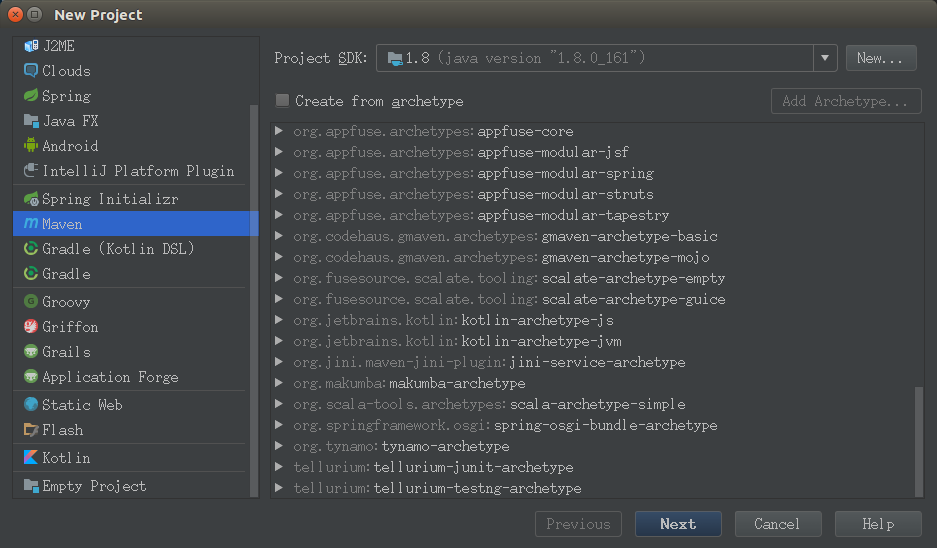Viewport: 937px width, 548px height.
Task: Expand appfuse-modular-jsf archetype node
Action: [x=279, y=152]
